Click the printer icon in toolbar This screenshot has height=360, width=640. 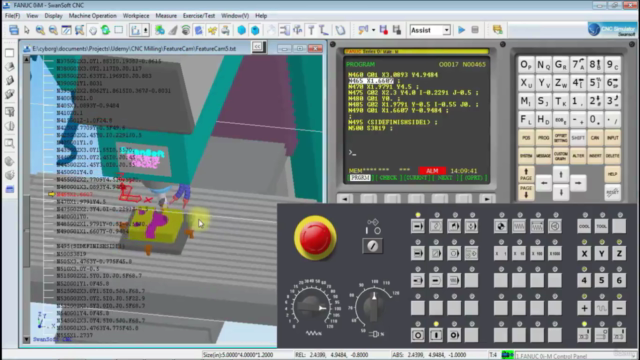pyautogui.click(x=225, y=30)
